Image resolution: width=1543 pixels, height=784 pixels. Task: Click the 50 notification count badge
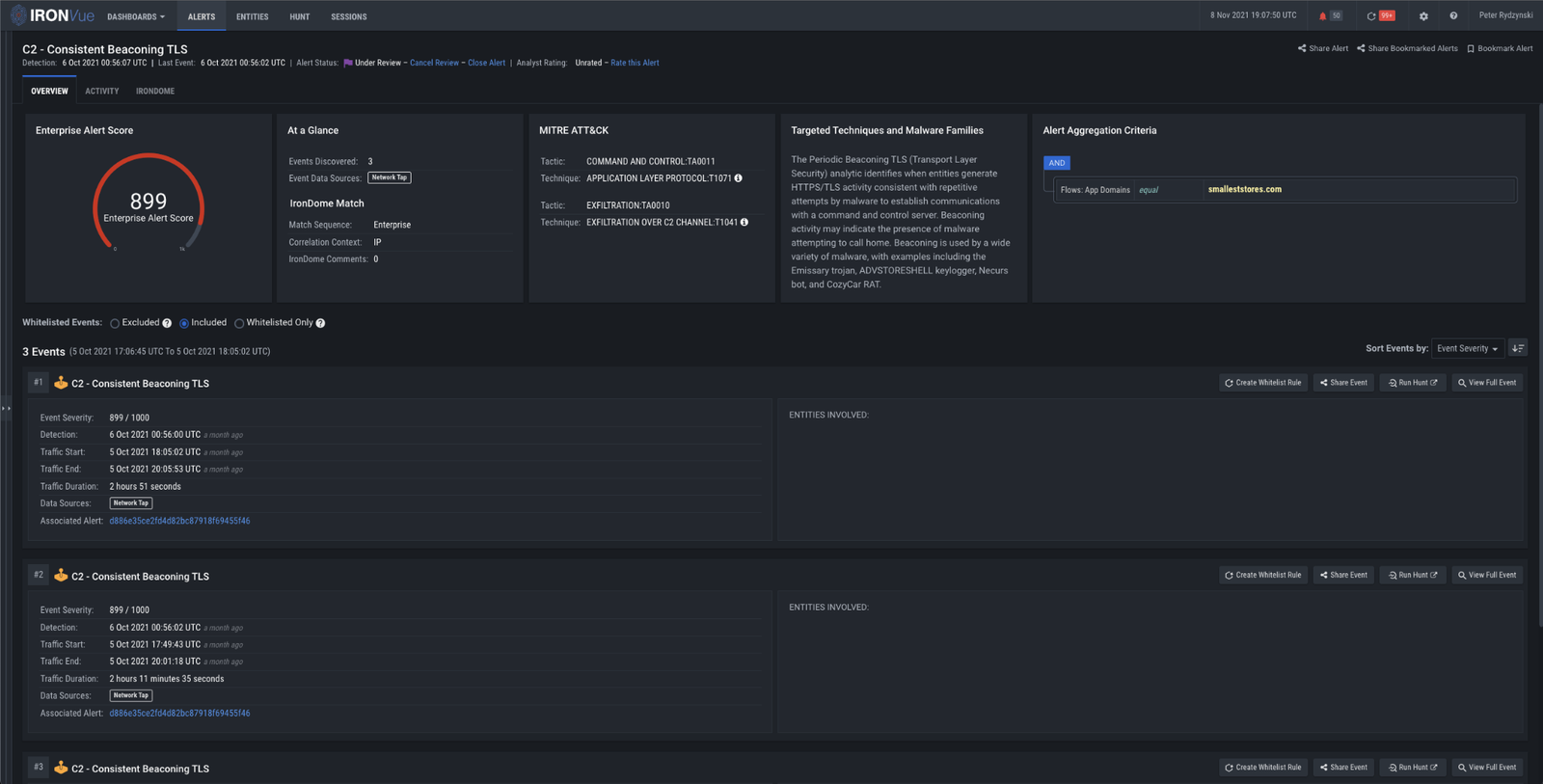pyautogui.click(x=1336, y=16)
